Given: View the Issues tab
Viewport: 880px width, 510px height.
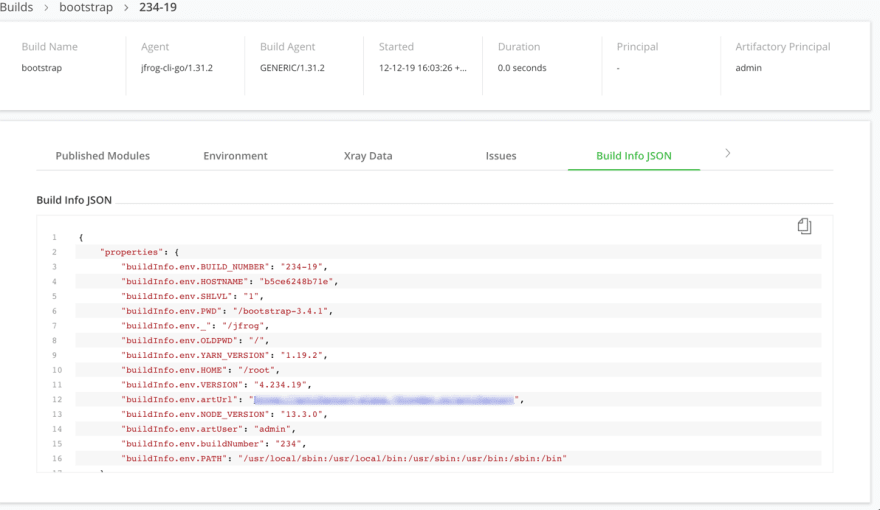Looking at the screenshot, I should tap(501, 155).
